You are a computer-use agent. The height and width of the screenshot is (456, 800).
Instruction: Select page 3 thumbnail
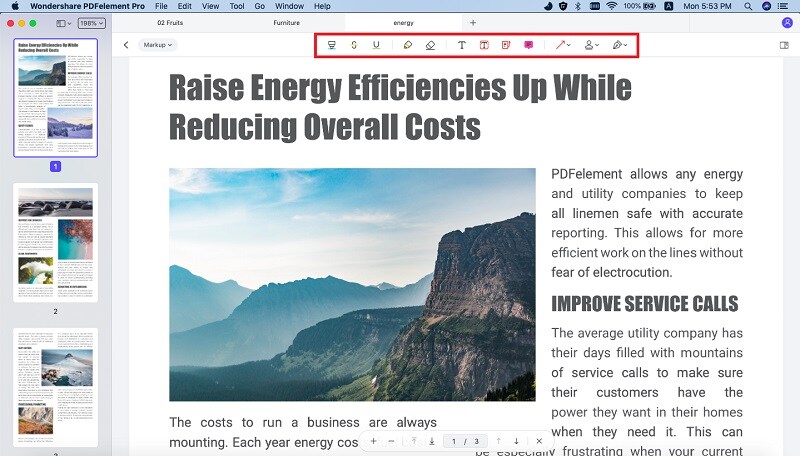coord(56,388)
